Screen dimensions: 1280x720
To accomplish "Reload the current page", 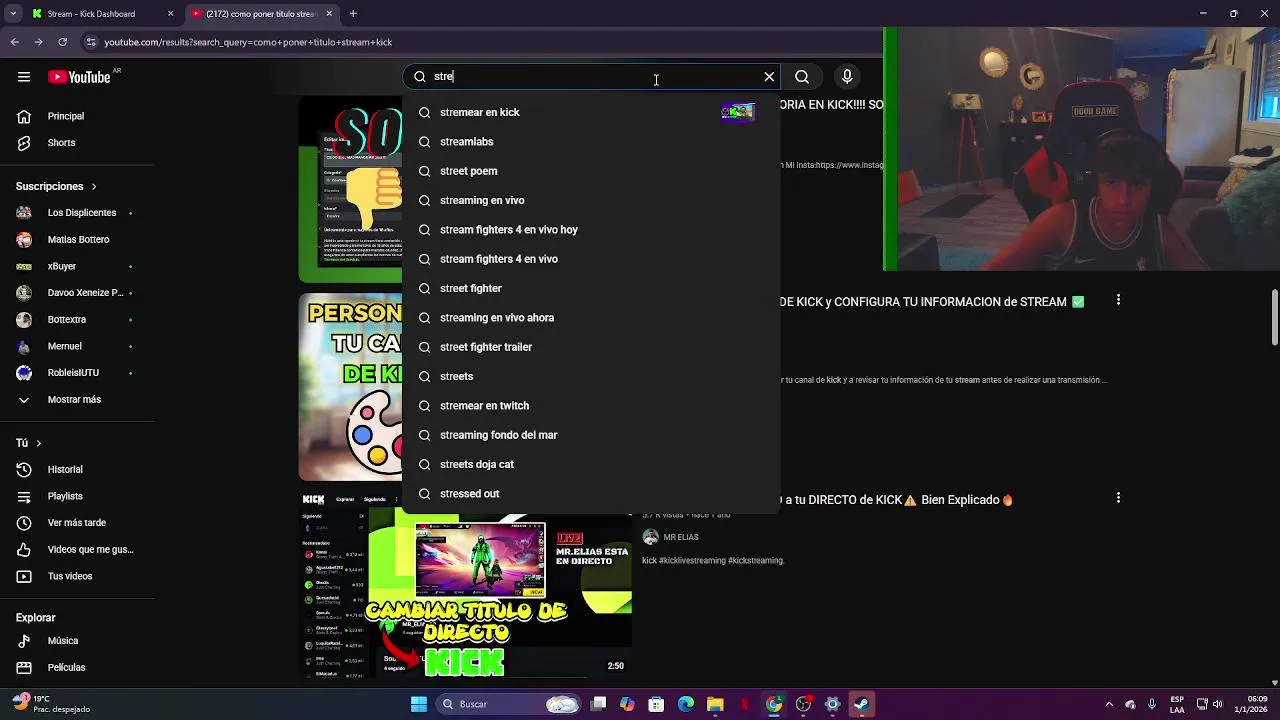I will (x=62, y=42).
